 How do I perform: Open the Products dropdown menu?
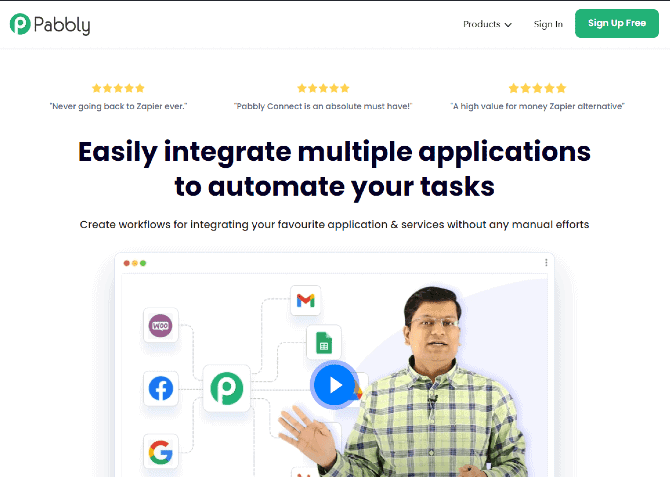click(487, 24)
